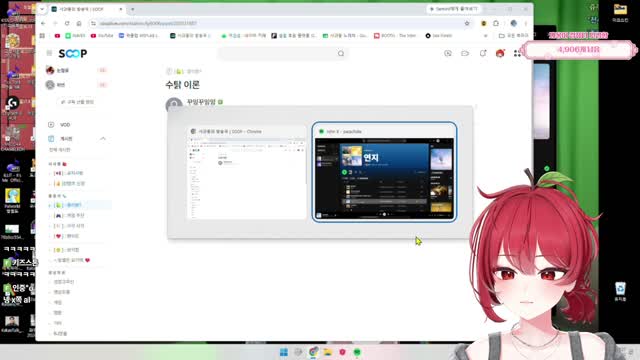Select the Spotify window thumbnail in switcher
The height and width of the screenshot is (360, 640).
pos(384,172)
